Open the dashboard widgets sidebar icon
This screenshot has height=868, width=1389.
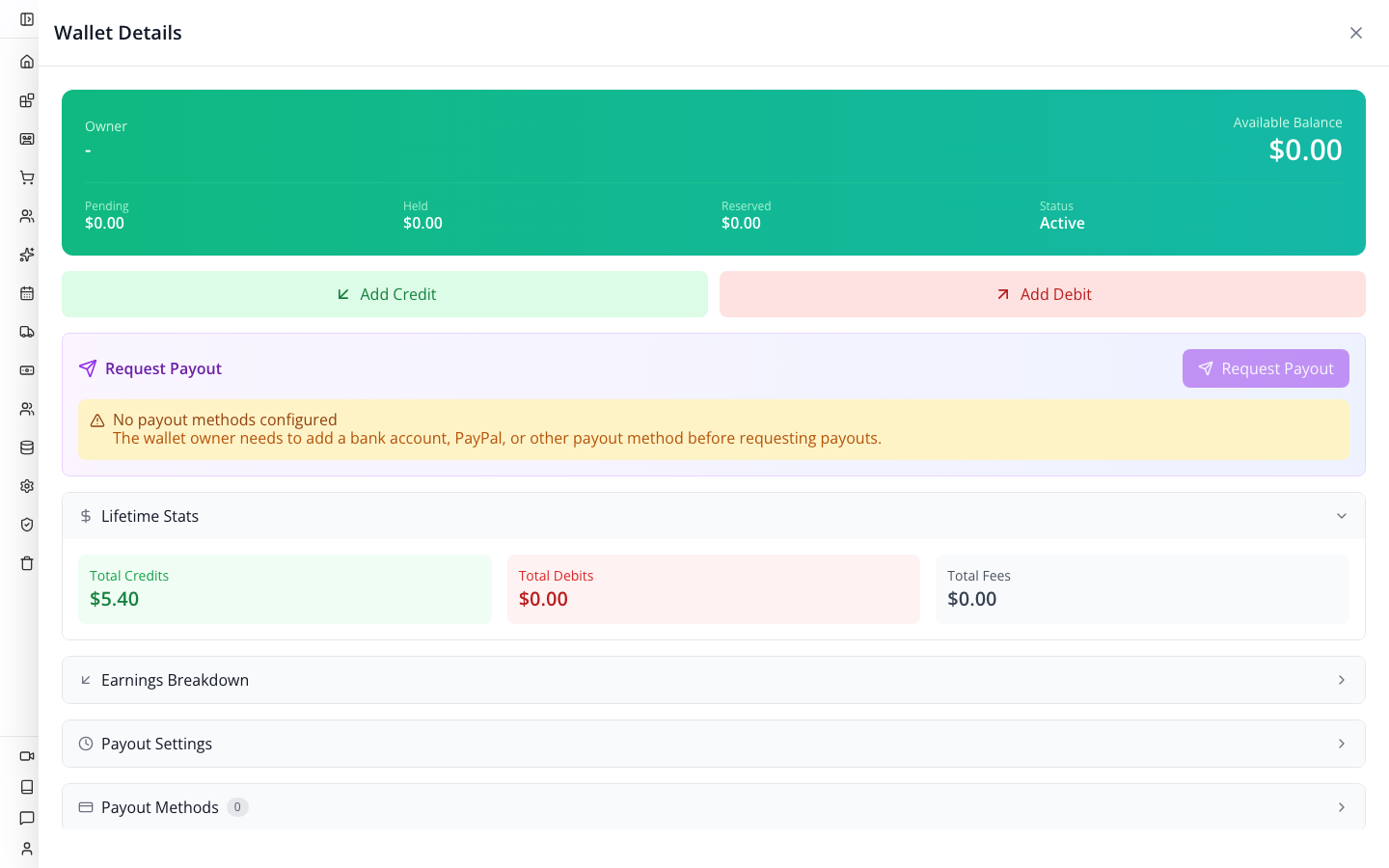click(x=27, y=100)
